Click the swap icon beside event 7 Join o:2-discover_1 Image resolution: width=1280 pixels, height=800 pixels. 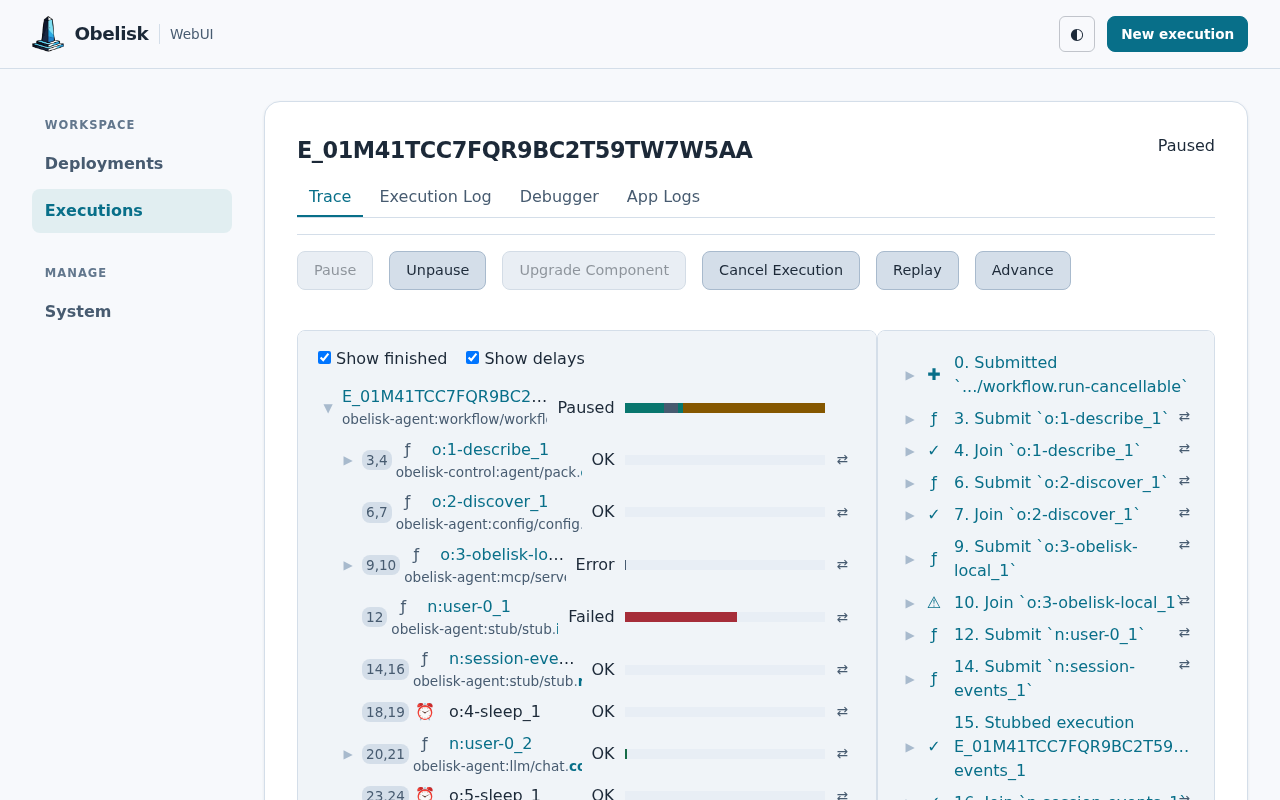pyautogui.click(x=1184, y=513)
